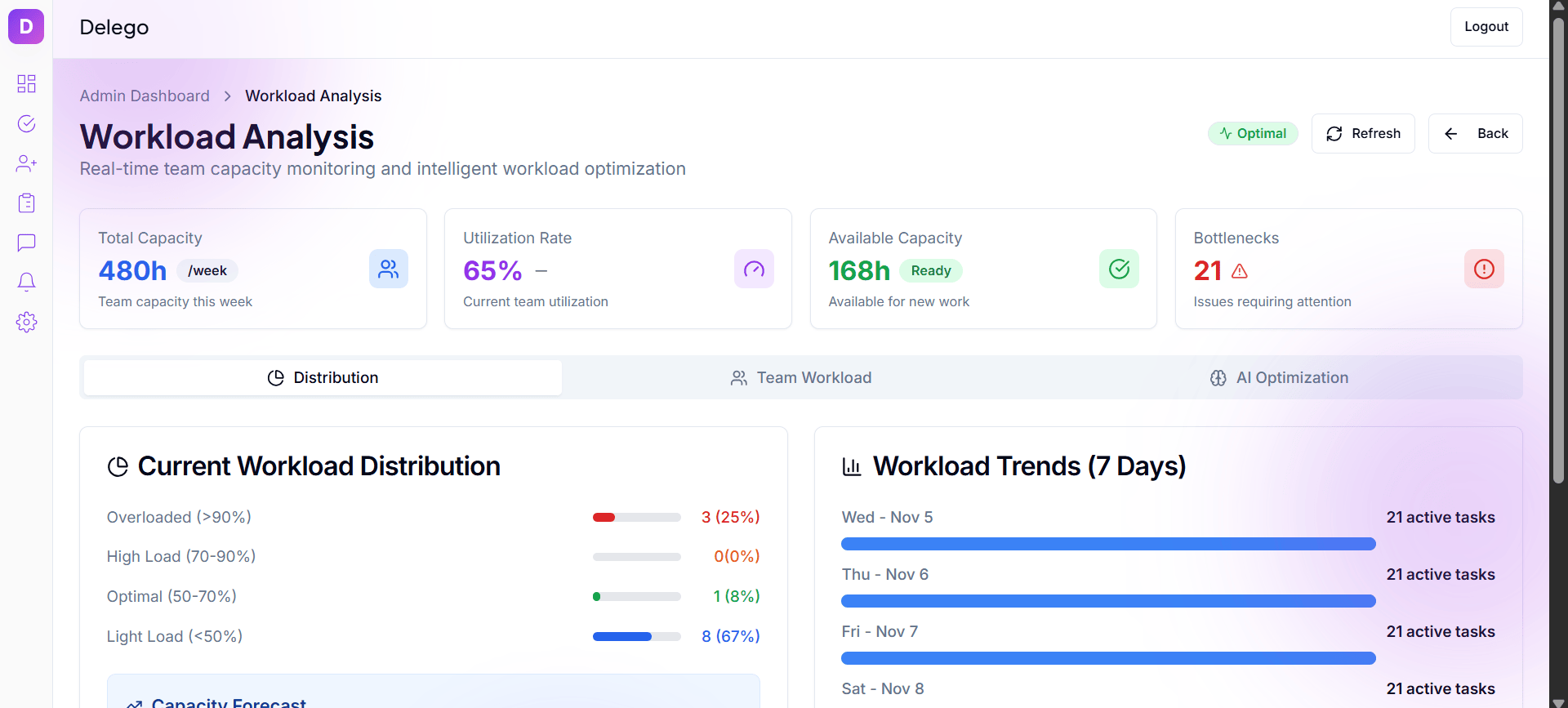Click the Back button
This screenshot has height=708, width=1568.
[x=1475, y=133]
